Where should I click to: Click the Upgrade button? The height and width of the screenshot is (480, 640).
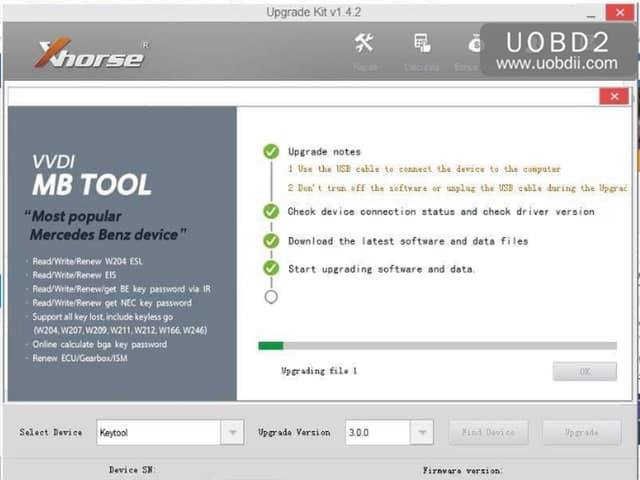point(582,432)
